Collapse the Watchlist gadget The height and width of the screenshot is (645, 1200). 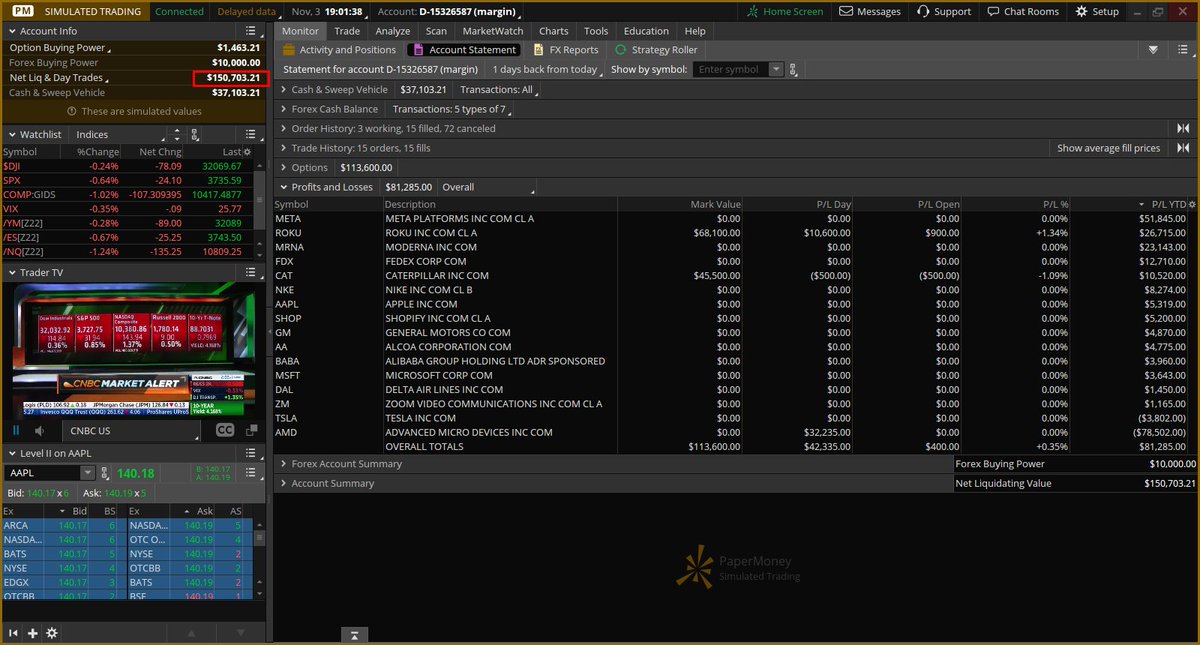10,134
